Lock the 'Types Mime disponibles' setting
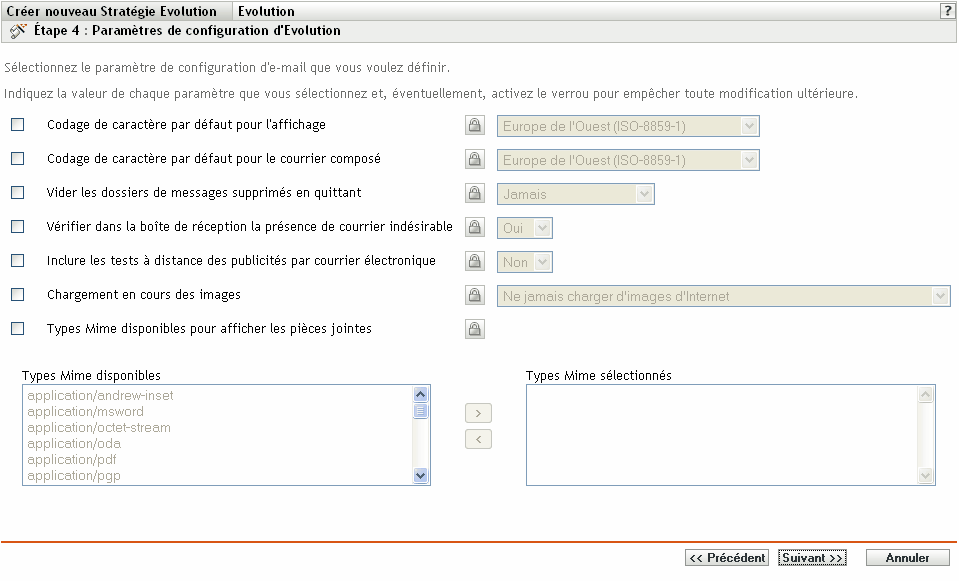This screenshot has width=959, height=581. tap(475, 328)
